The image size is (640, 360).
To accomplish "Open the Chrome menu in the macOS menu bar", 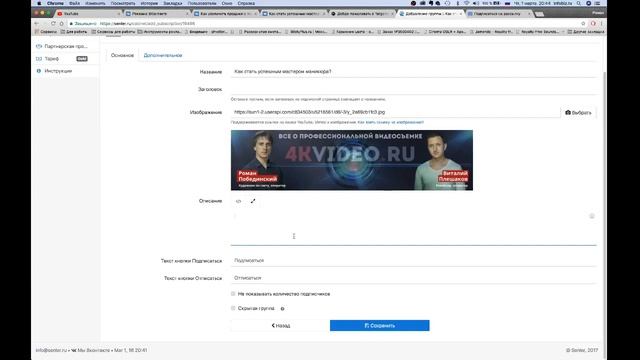I will 55,3.
